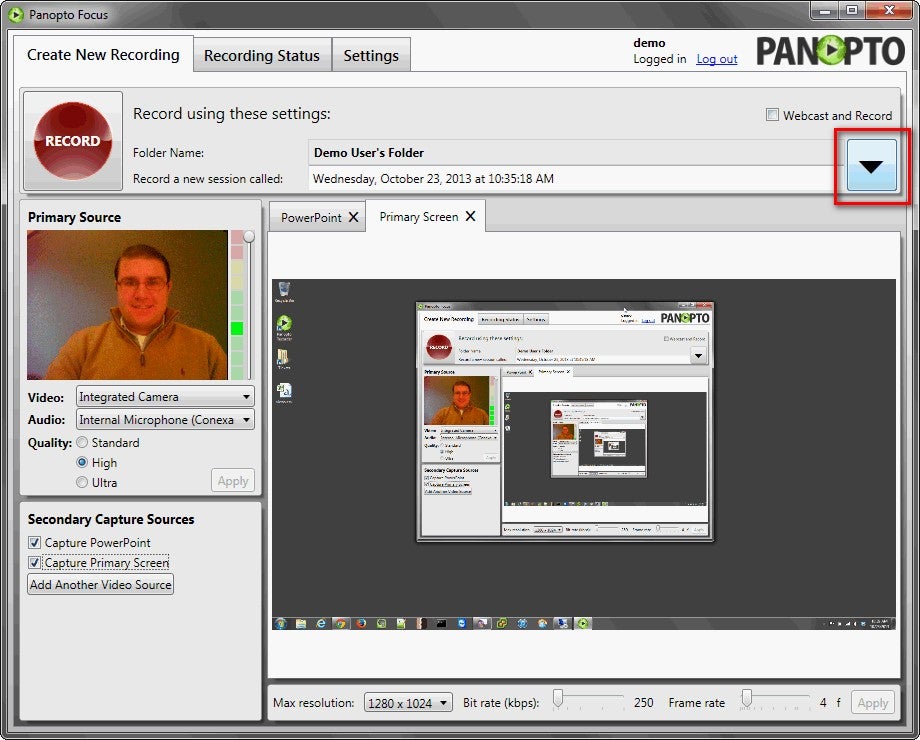Click the 'Max resolution:' label
This screenshot has height=740, width=920.
coord(313,702)
